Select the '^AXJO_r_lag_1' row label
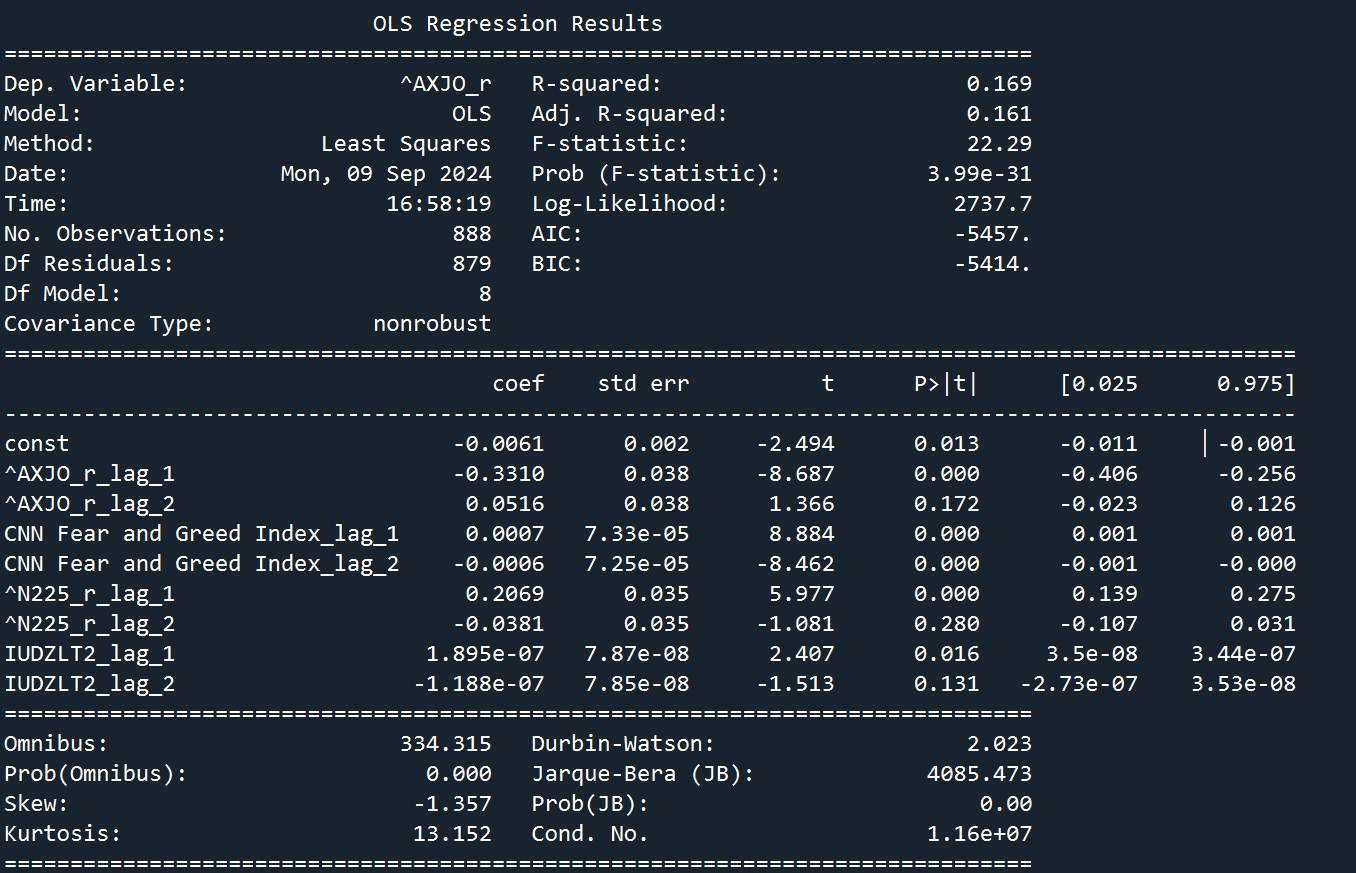Screen dimensions: 1356x873 tap(89, 474)
